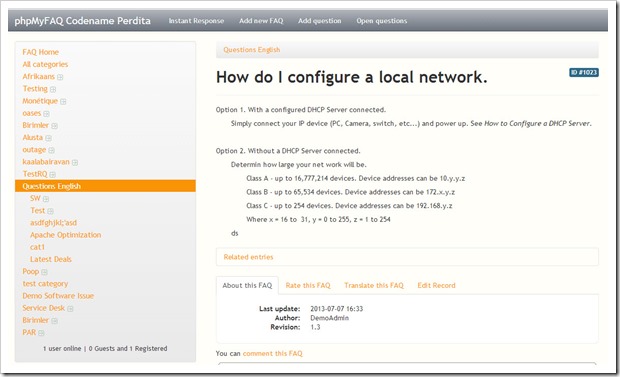Open the Service Desk category link

click(x=43, y=308)
